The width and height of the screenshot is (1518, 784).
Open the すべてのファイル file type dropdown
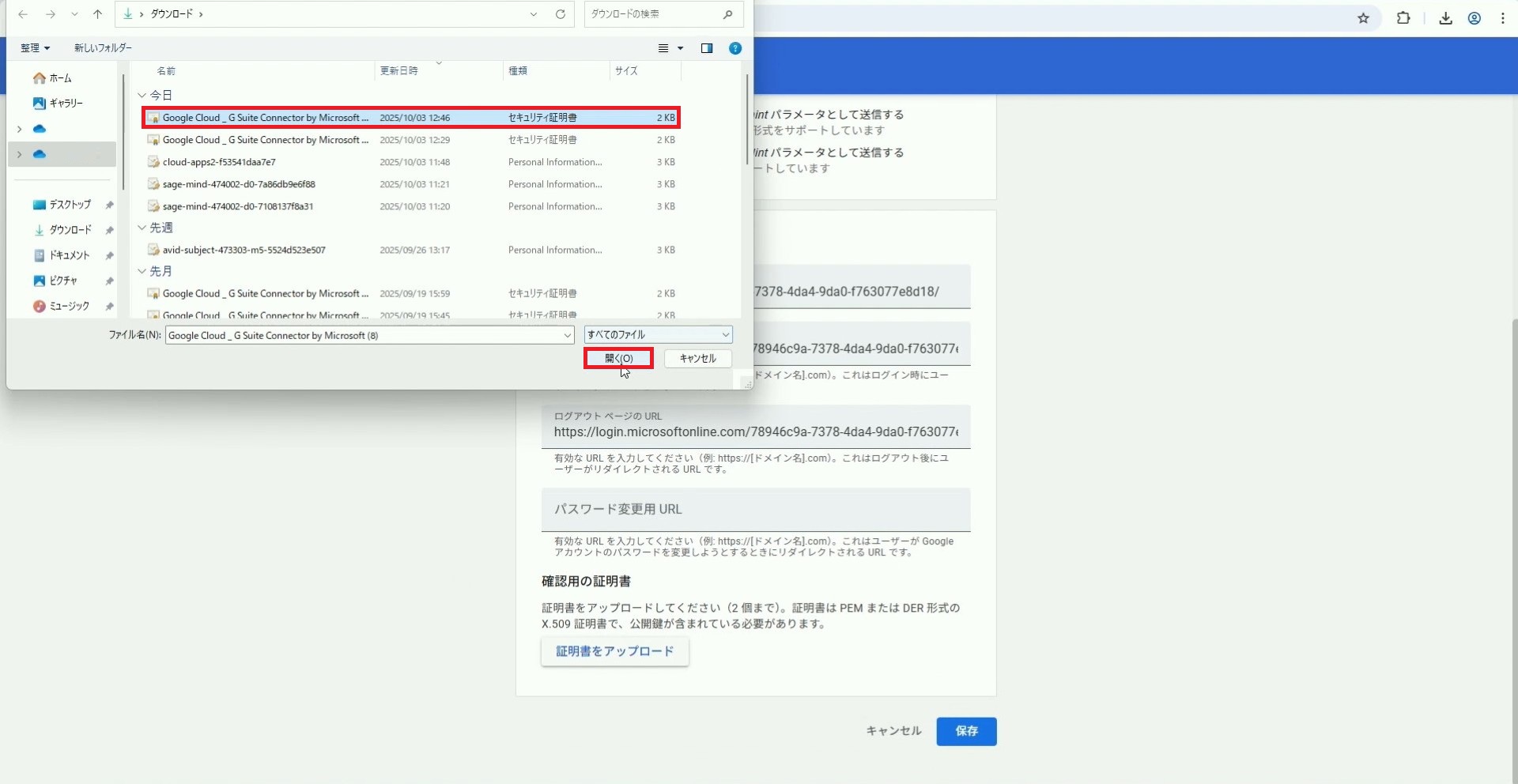658,335
